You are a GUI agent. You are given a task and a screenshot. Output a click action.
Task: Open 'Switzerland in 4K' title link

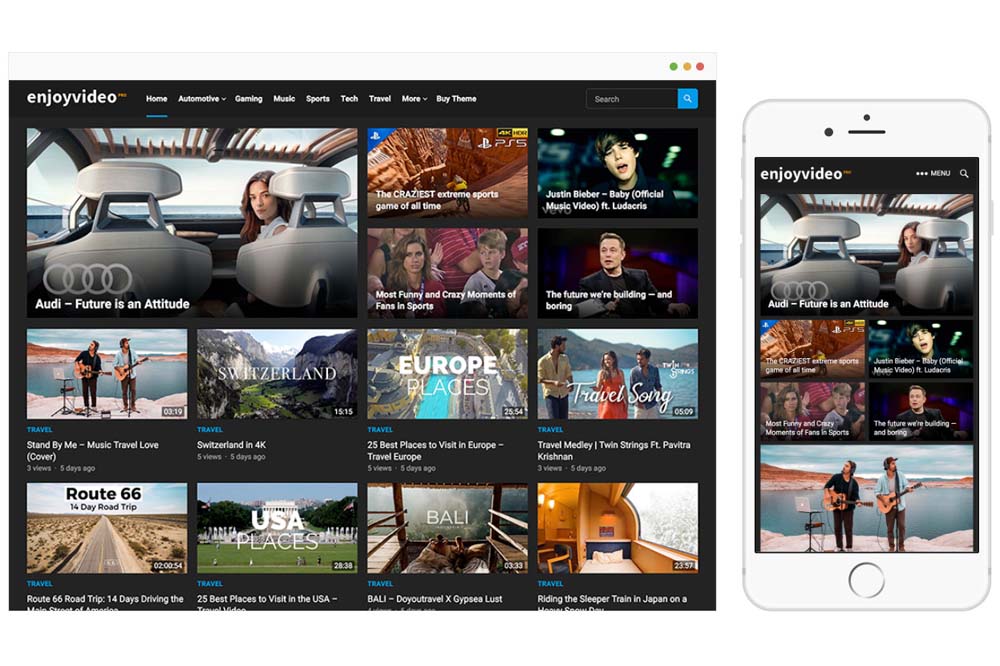pyautogui.click(x=231, y=445)
